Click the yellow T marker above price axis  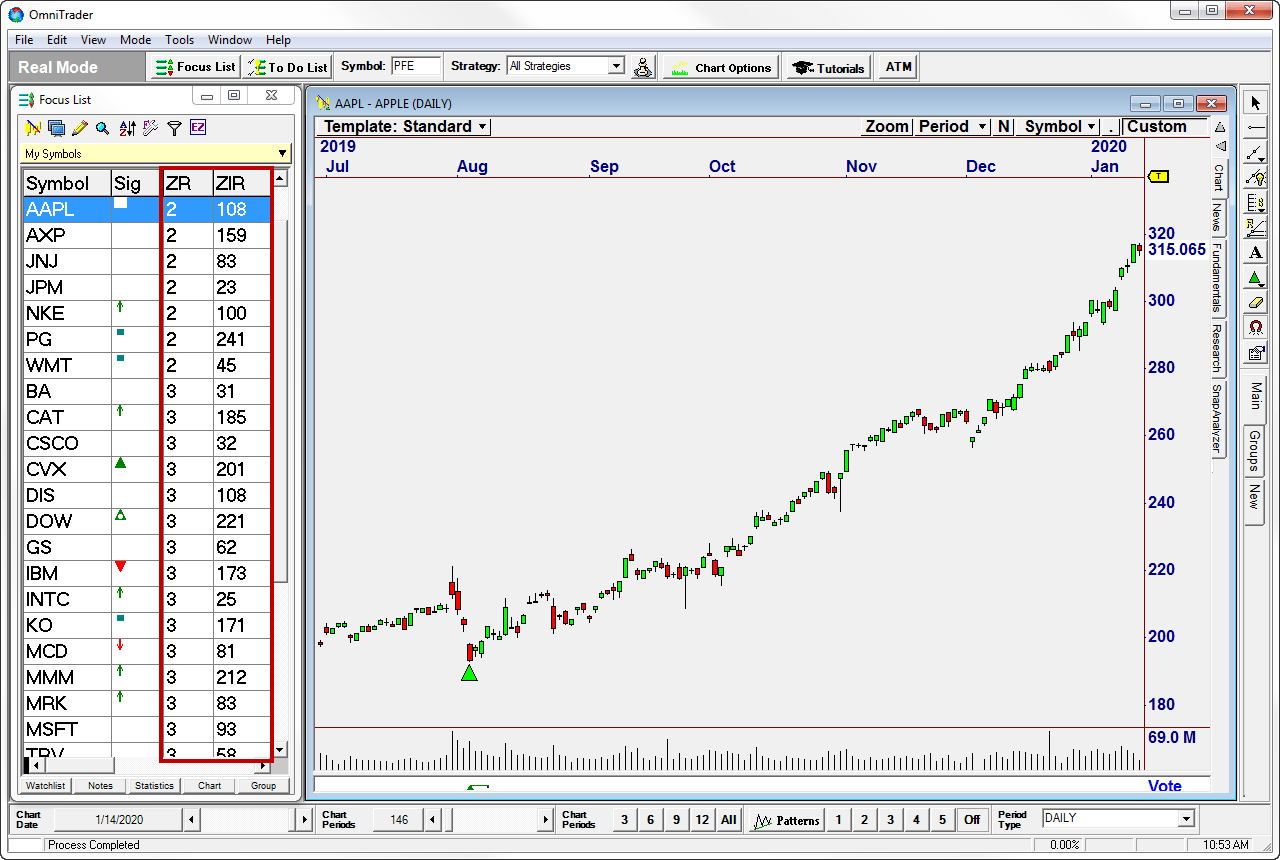[1159, 176]
